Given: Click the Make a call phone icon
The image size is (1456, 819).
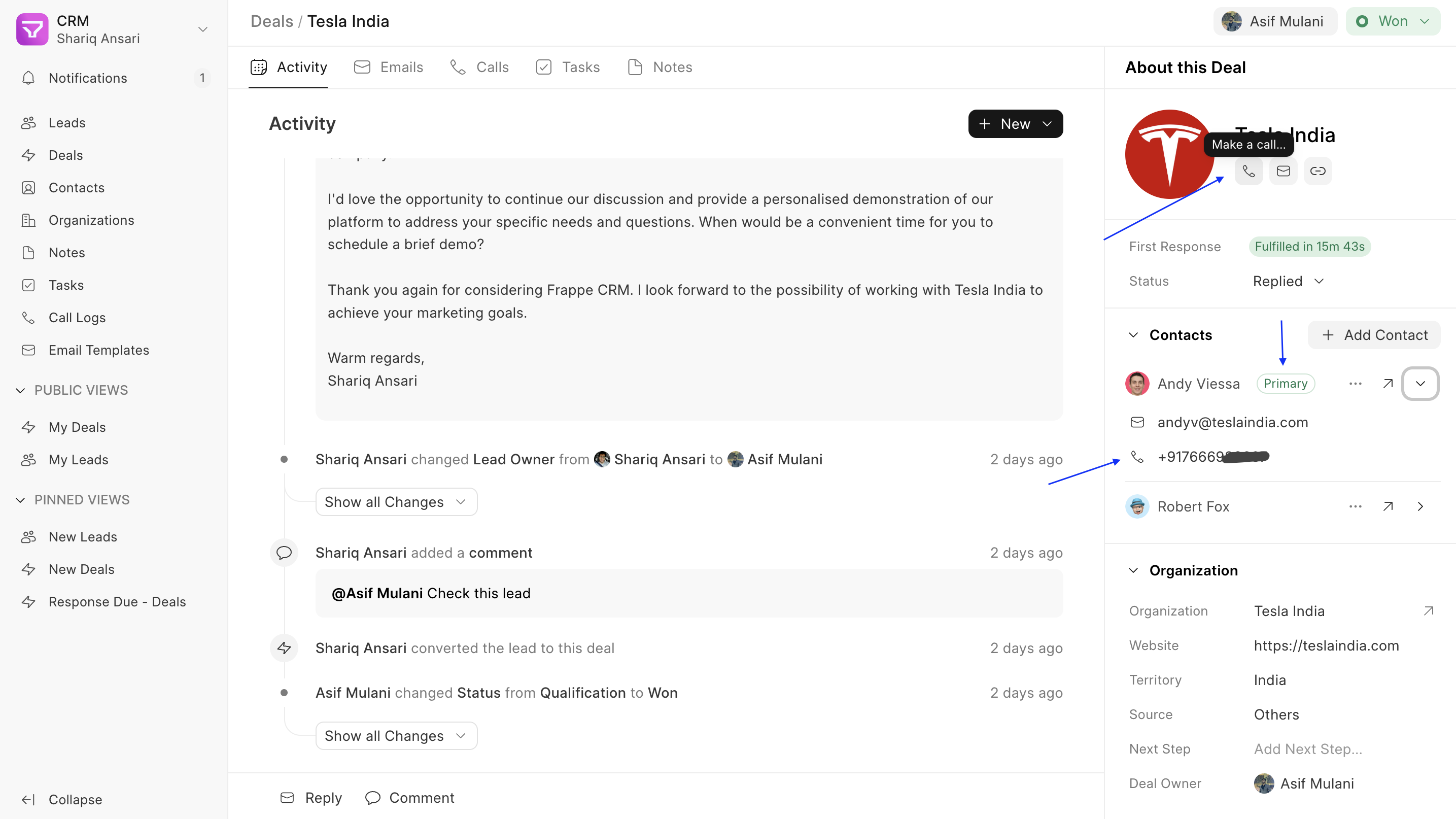Looking at the screenshot, I should point(1249,170).
